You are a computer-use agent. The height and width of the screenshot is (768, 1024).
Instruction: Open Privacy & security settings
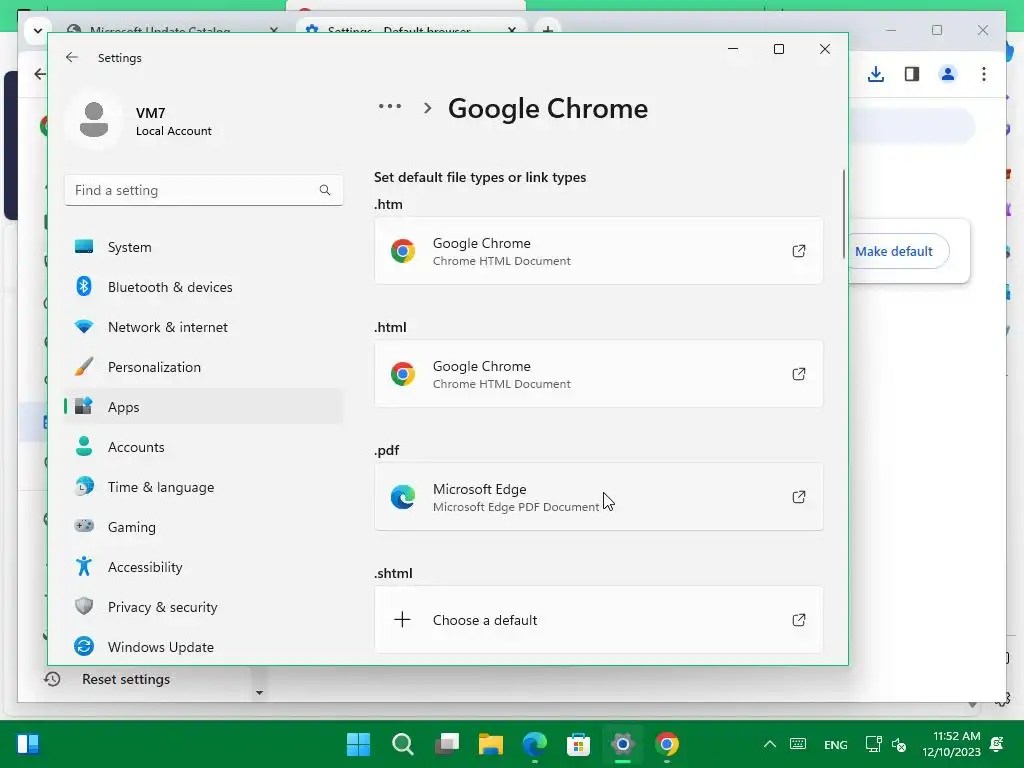204,607
